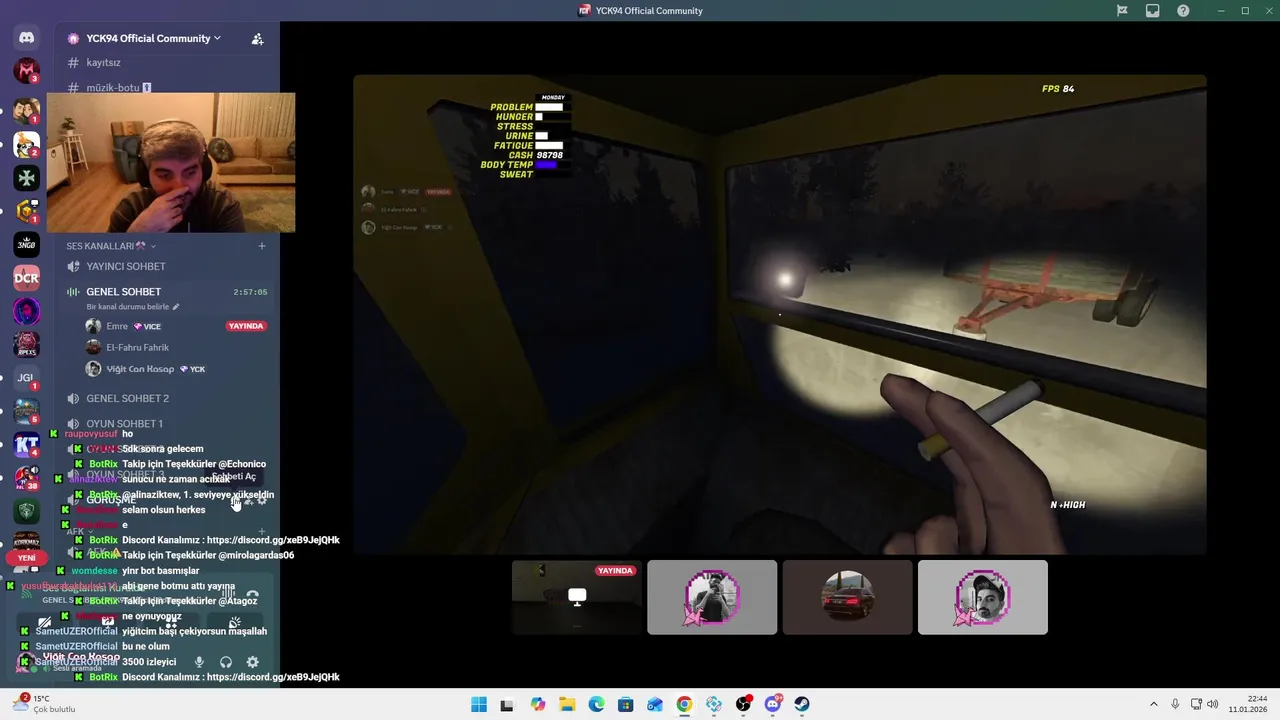Image resolution: width=1280 pixels, height=720 pixels.
Task: Open Discord from taskbar
Action: [773, 704]
